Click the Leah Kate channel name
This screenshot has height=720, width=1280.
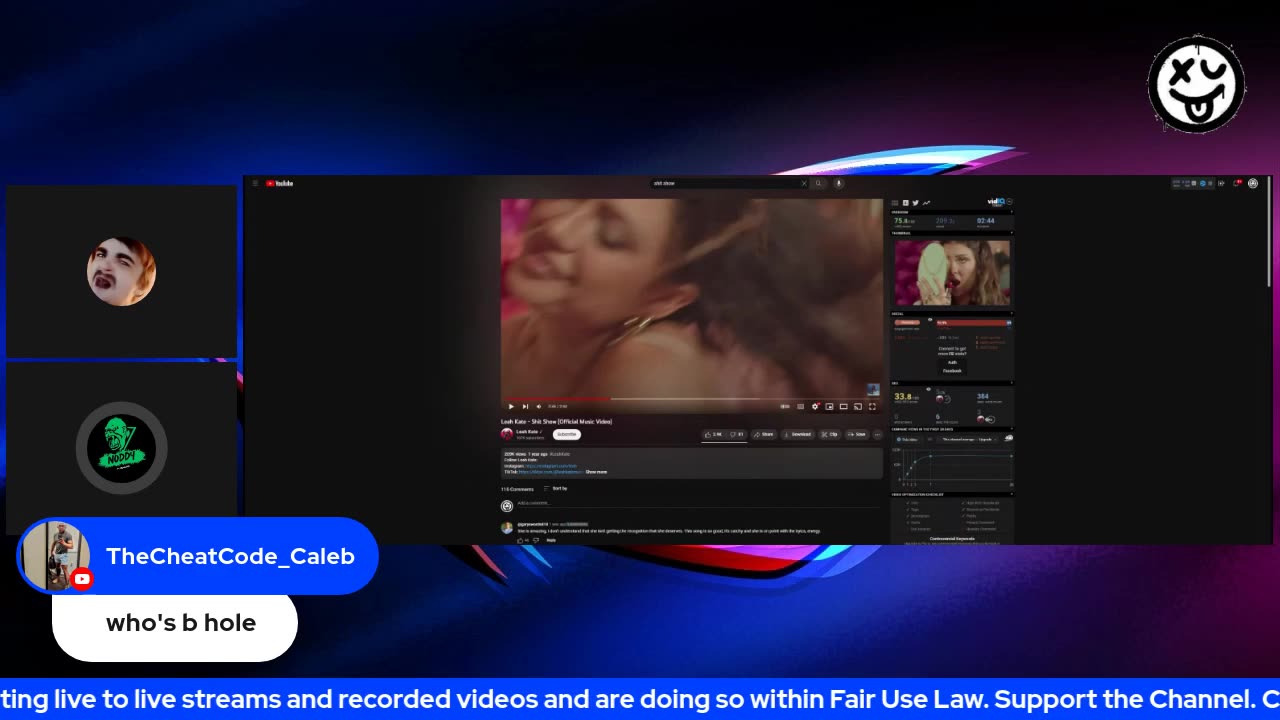pyautogui.click(x=527, y=431)
